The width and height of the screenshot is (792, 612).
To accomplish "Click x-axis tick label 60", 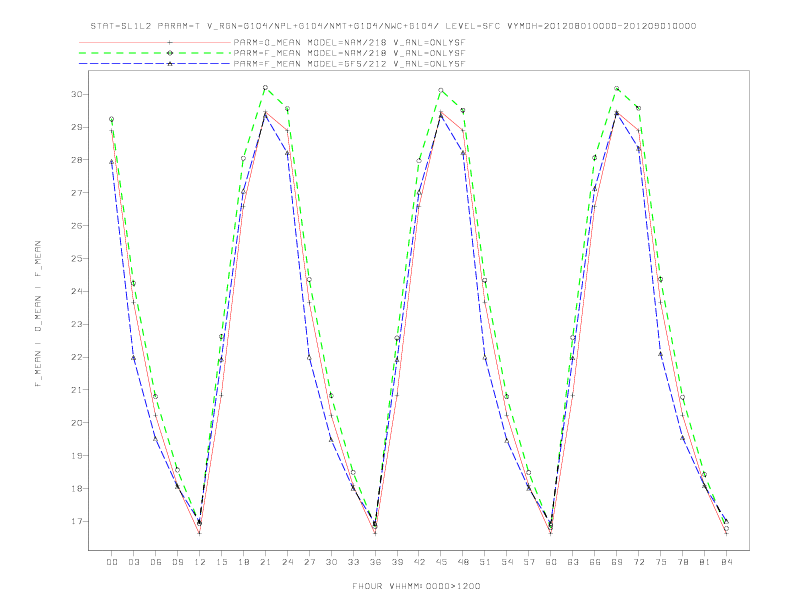I will pyautogui.click(x=551, y=562).
